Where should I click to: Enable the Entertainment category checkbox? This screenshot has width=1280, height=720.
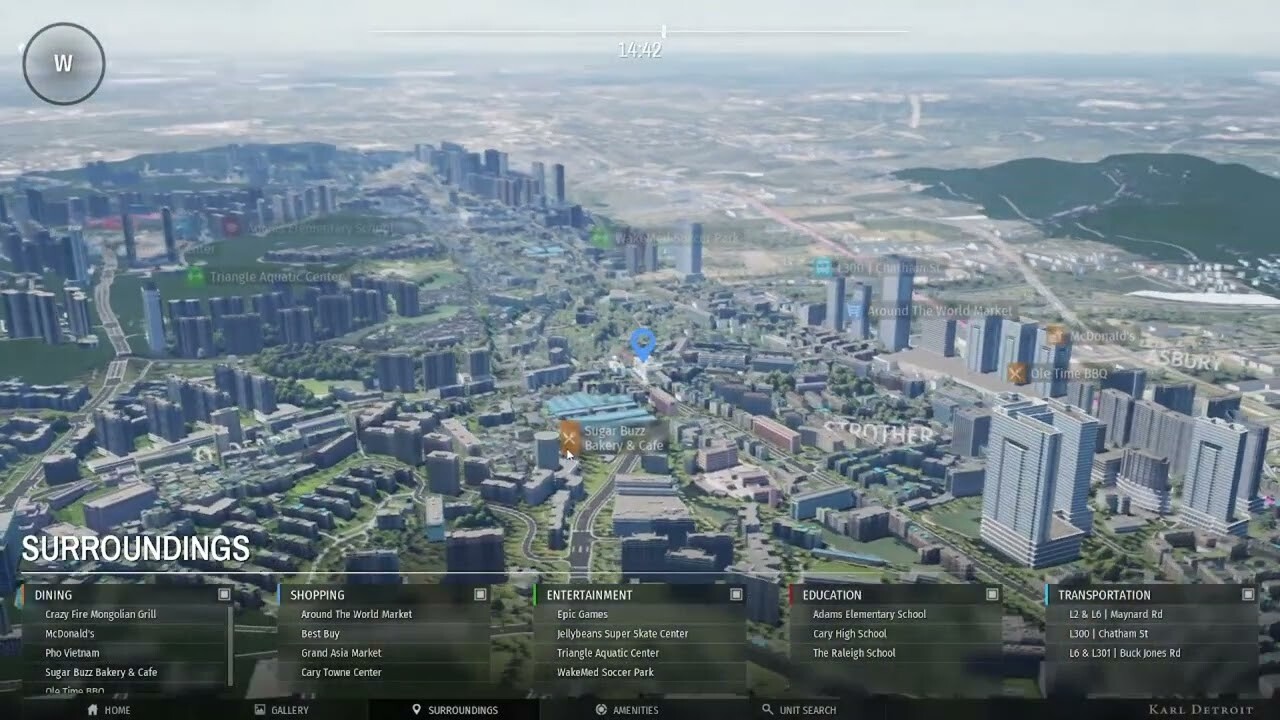pos(736,594)
